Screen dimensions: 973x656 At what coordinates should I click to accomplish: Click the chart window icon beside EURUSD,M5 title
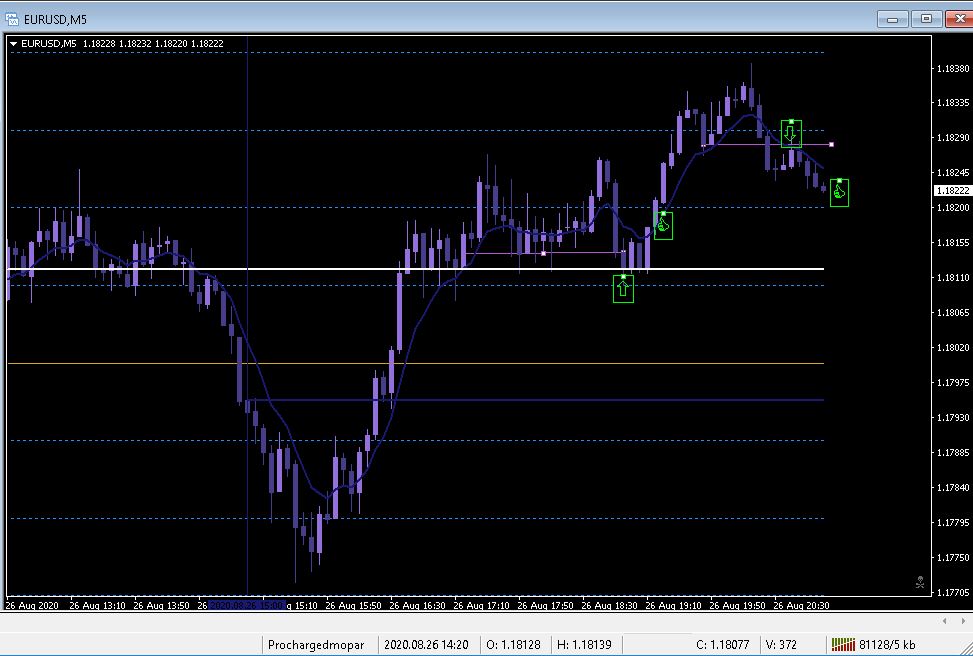coord(12,19)
